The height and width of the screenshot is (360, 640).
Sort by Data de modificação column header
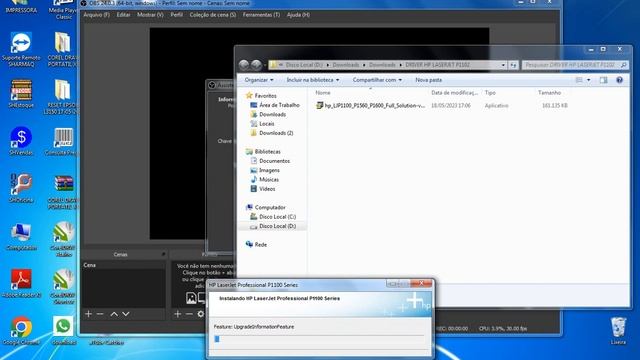tap(455, 93)
